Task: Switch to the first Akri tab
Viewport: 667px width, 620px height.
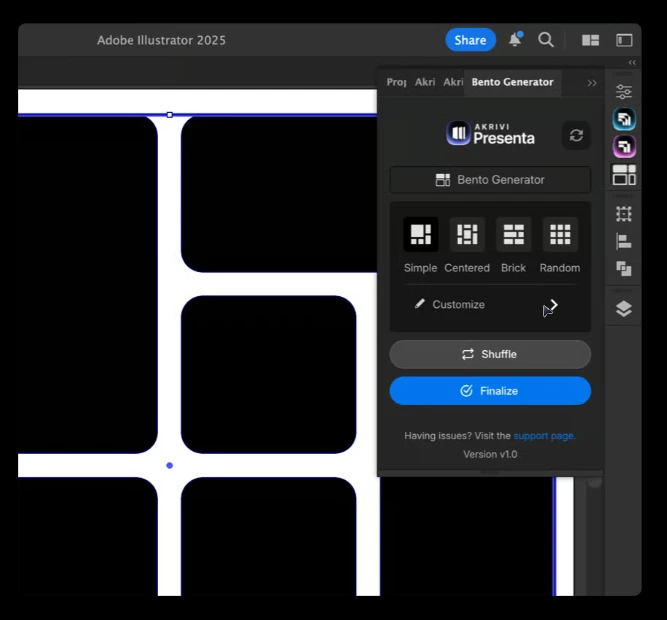Action: tap(425, 82)
